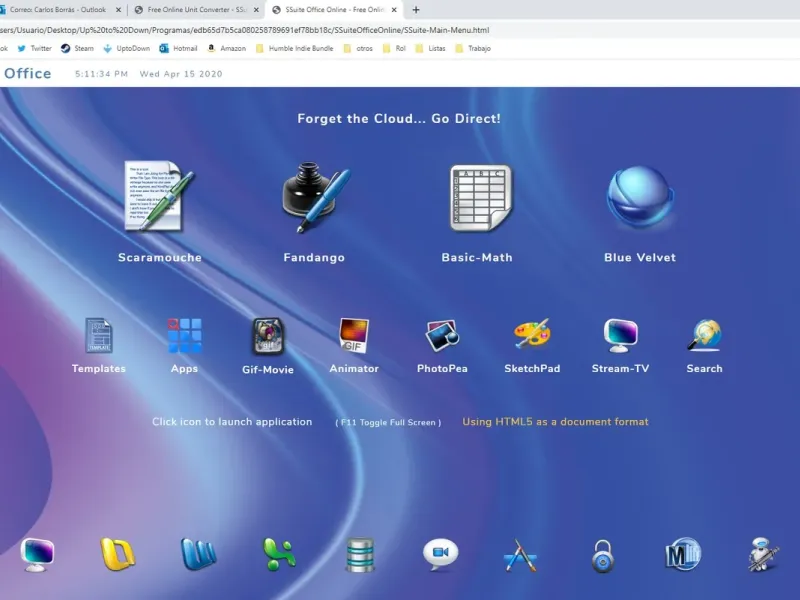Click the blue M globe icon in the dock
Screen dimensions: 800x600
pyautogui.click(x=683, y=554)
